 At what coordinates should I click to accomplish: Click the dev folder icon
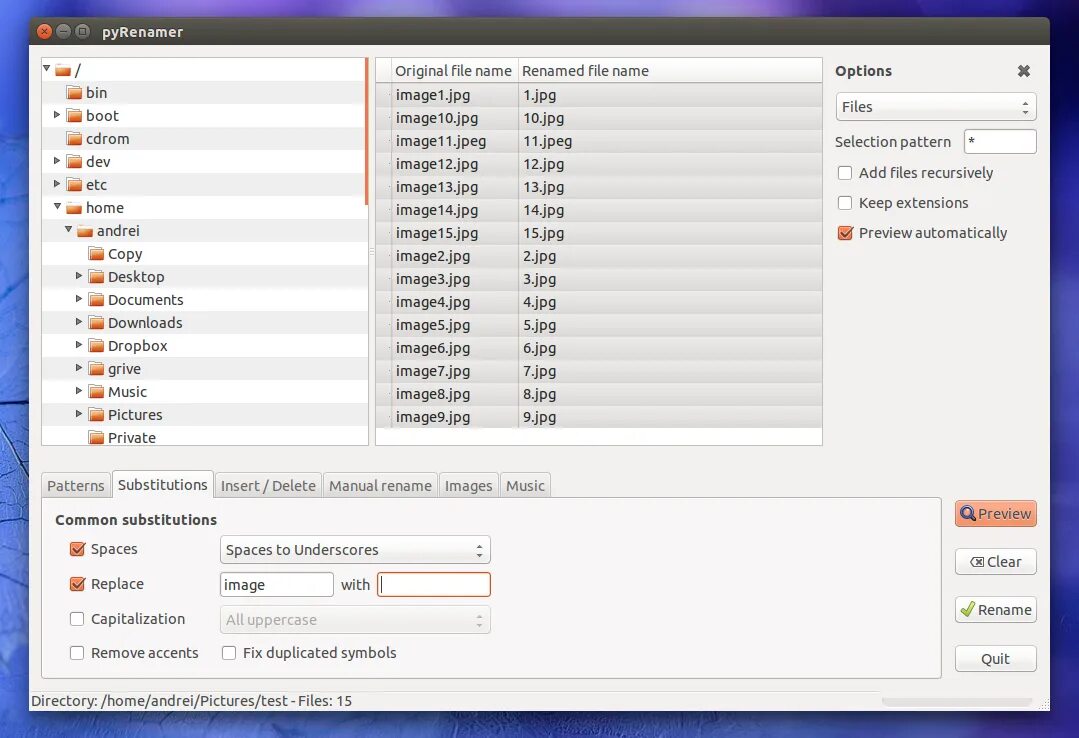pyautogui.click(x=74, y=162)
